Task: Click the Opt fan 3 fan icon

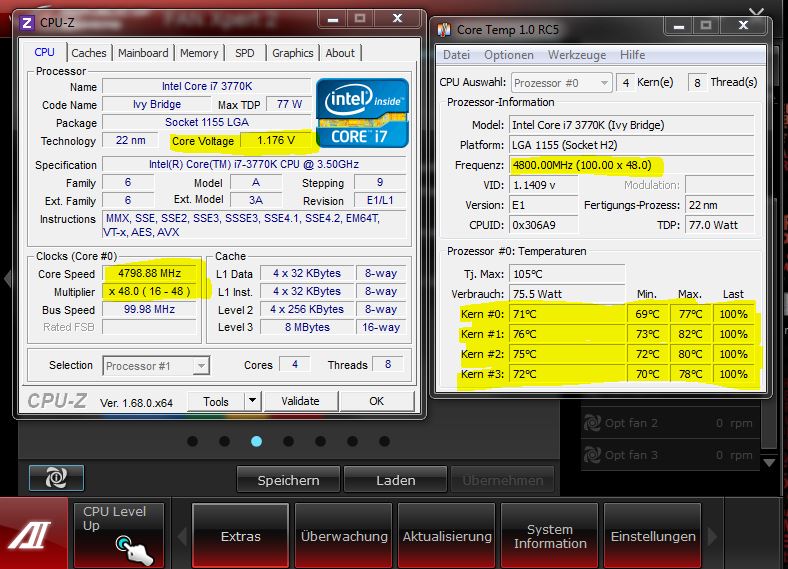Action: click(592, 455)
